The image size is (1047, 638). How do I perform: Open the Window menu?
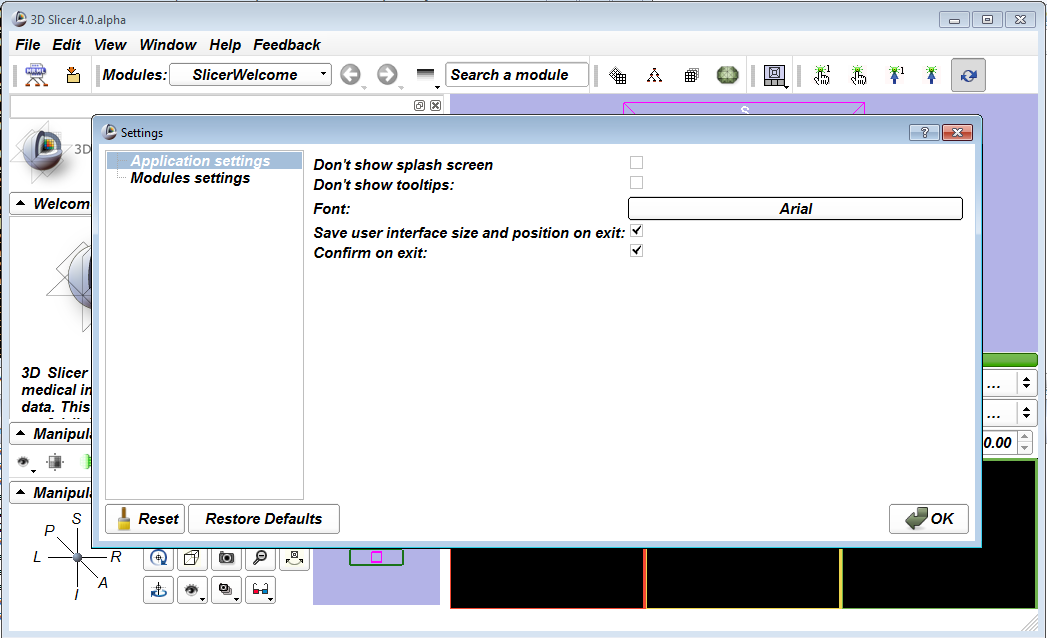coord(167,45)
